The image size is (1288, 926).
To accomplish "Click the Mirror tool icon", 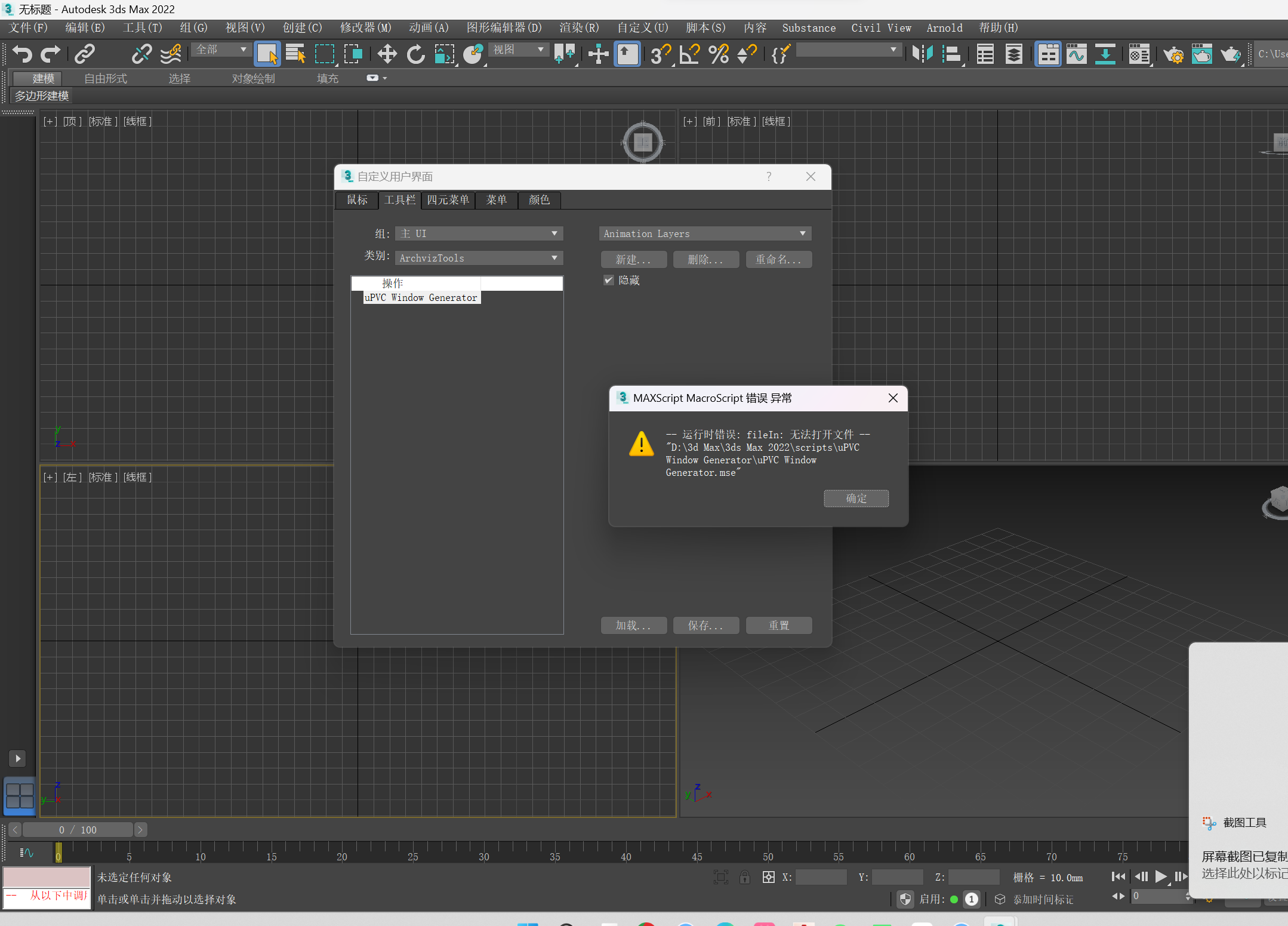I will tap(922, 54).
